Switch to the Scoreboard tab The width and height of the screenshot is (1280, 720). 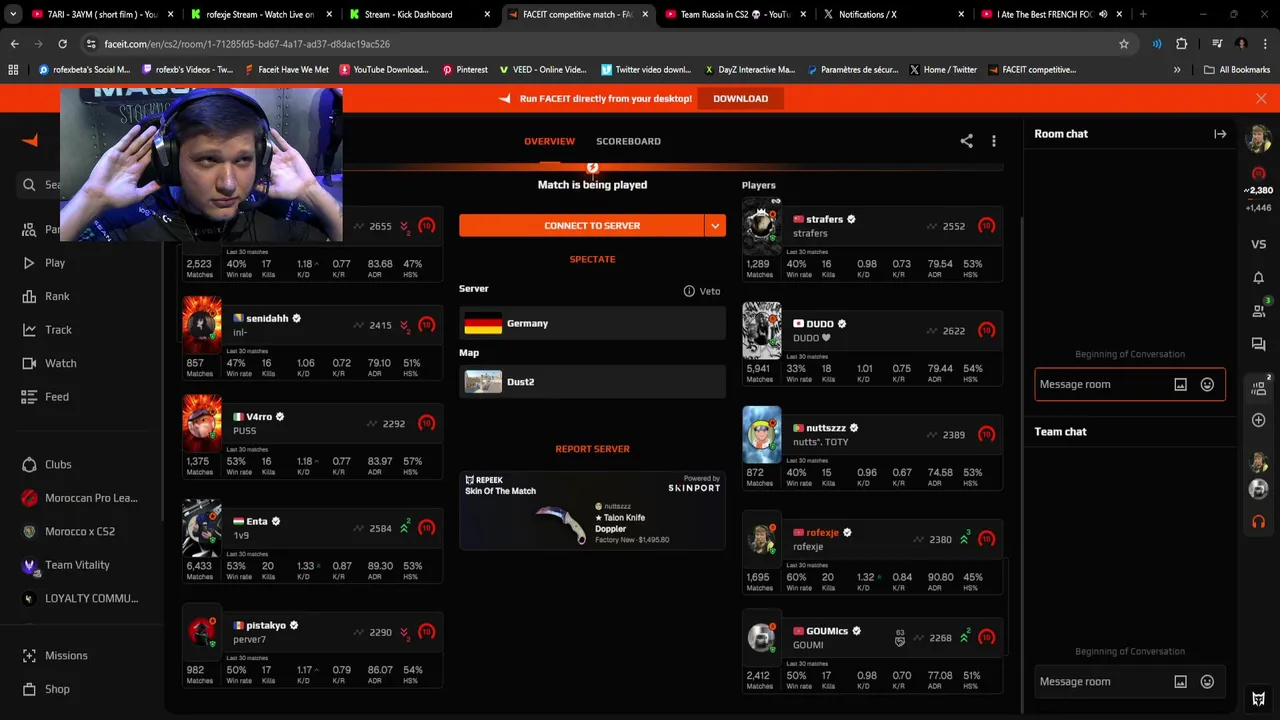pos(628,141)
